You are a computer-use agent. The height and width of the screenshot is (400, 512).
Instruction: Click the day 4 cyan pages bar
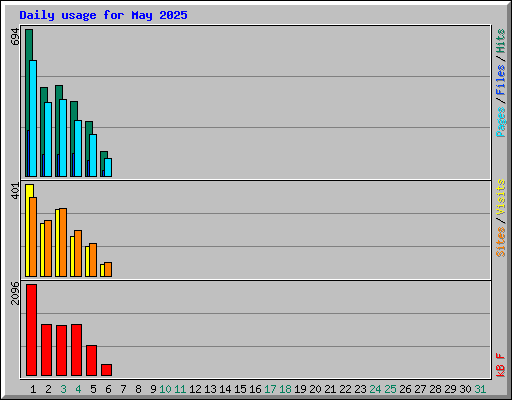coord(78,148)
